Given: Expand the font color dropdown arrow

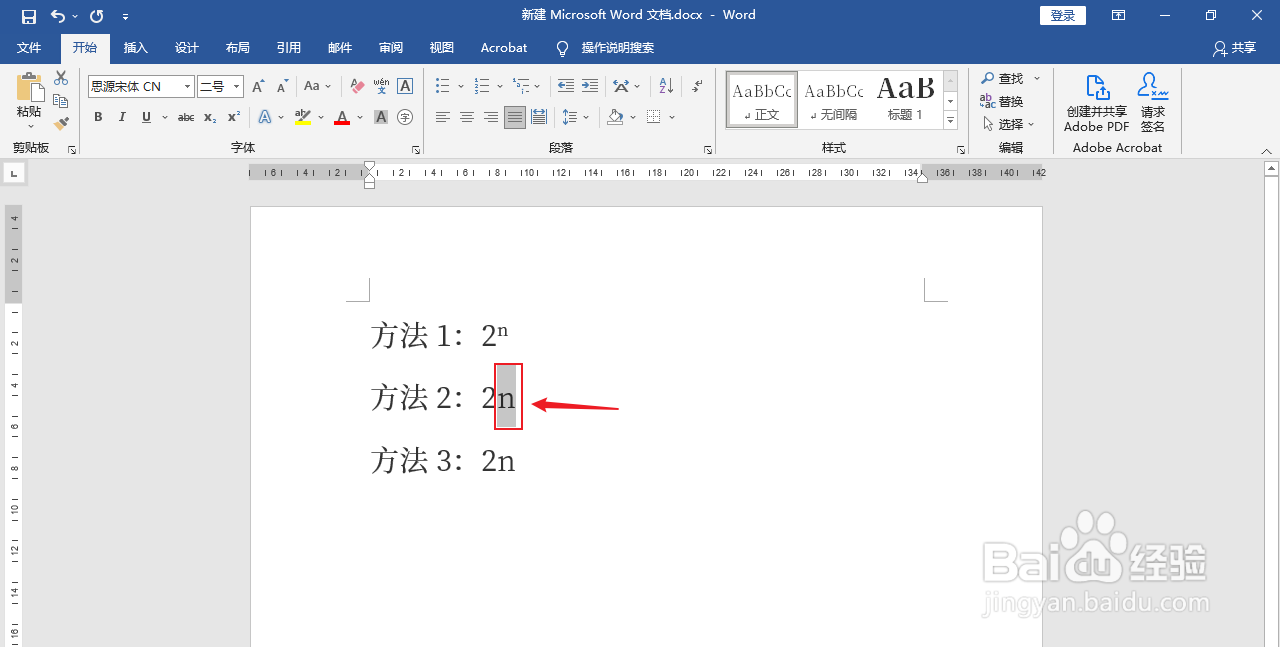Looking at the screenshot, I should (359, 117).
